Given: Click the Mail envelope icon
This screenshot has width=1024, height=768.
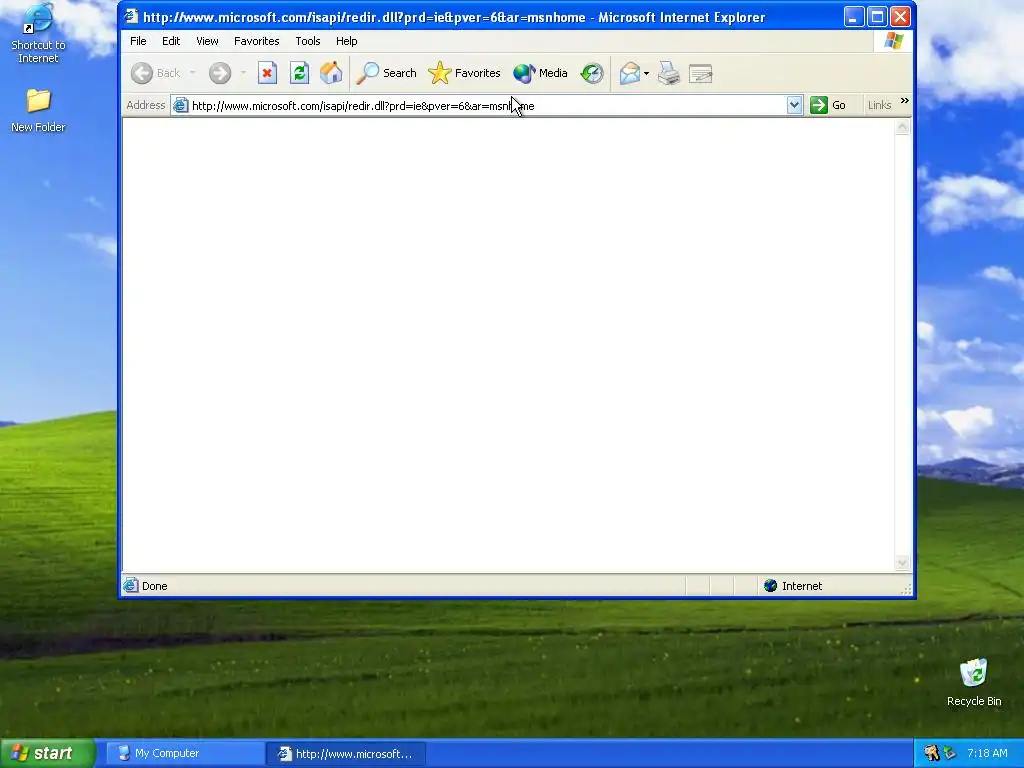Looking at the screenshot, I should click(x=630, y=73).
